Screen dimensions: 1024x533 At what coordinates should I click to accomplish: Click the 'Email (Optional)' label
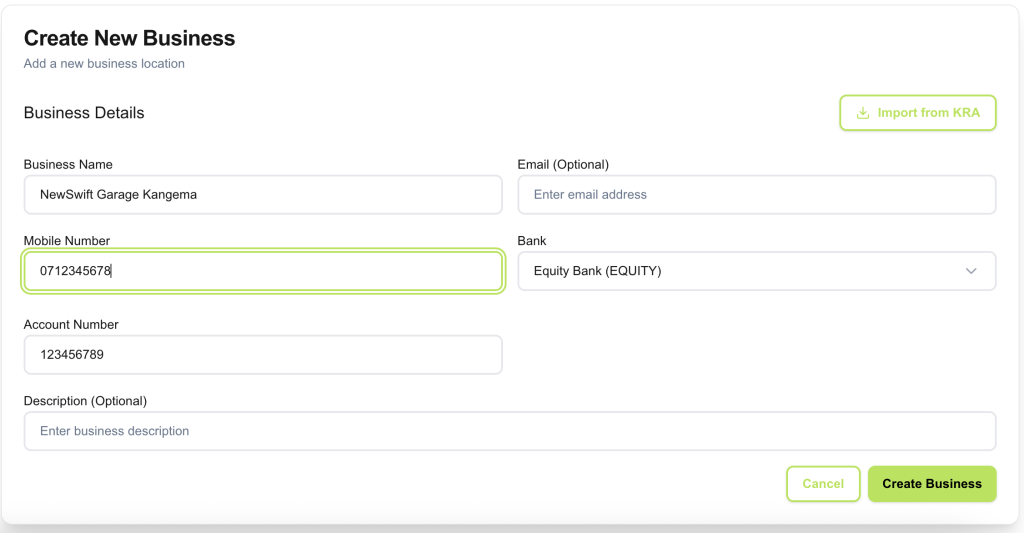click(x=563, y=165)
